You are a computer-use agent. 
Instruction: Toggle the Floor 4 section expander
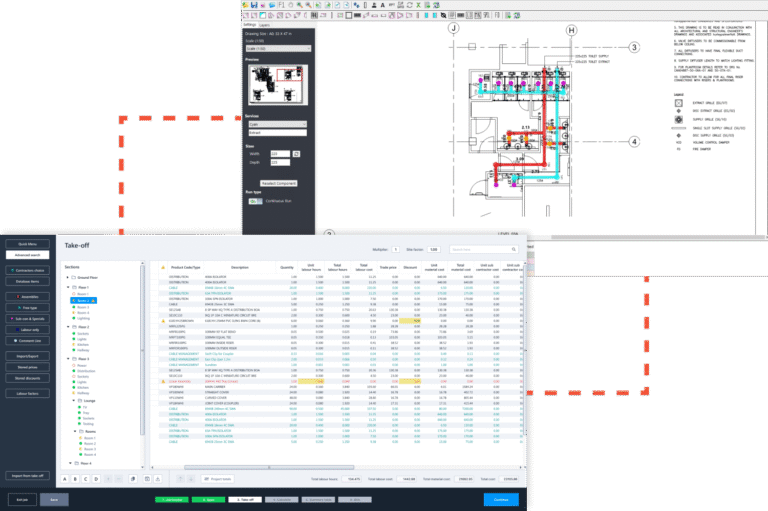70,463
